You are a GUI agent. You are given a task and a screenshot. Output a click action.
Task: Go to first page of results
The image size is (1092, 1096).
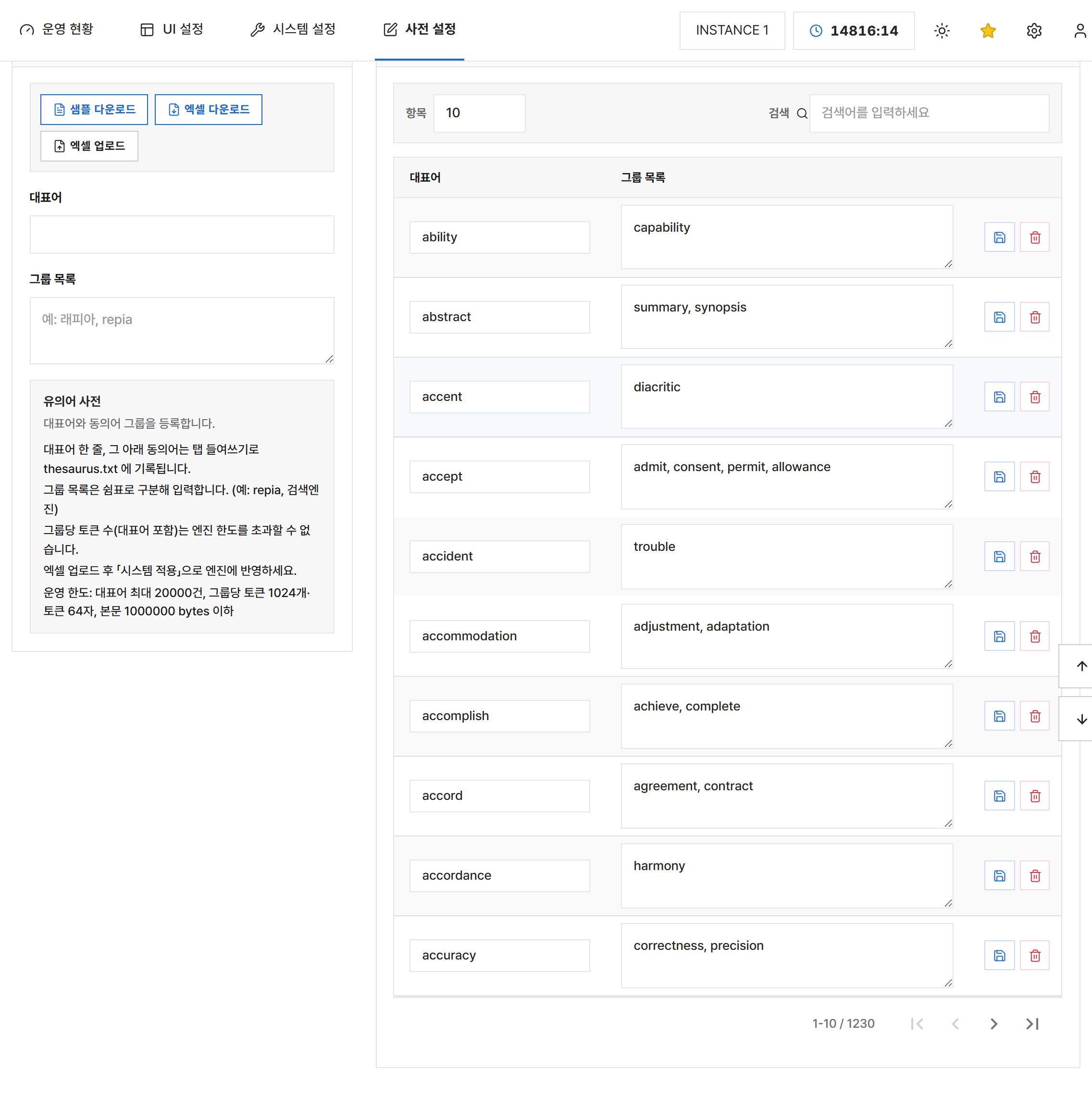click(x=917, y=1024)
